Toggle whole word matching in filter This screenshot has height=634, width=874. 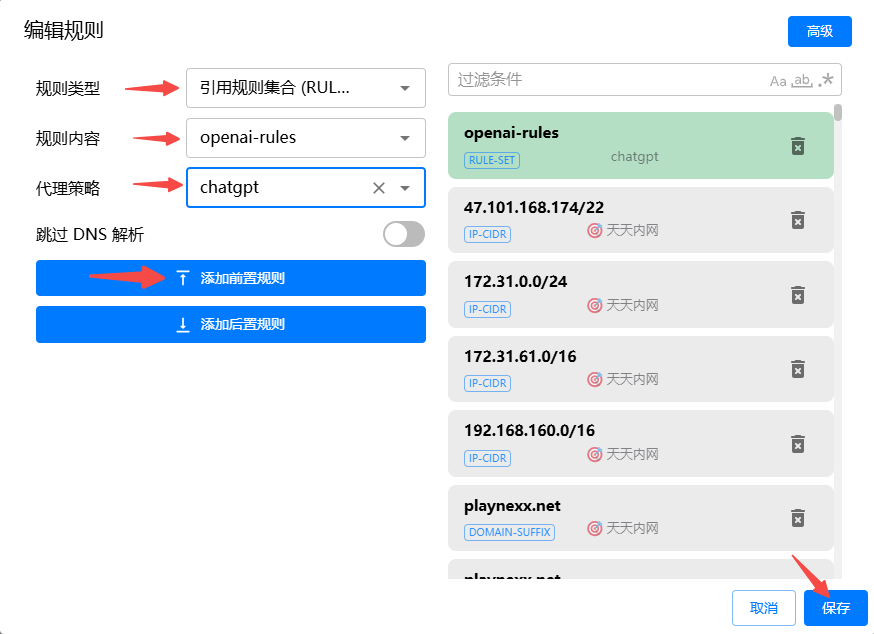(802, 81)
